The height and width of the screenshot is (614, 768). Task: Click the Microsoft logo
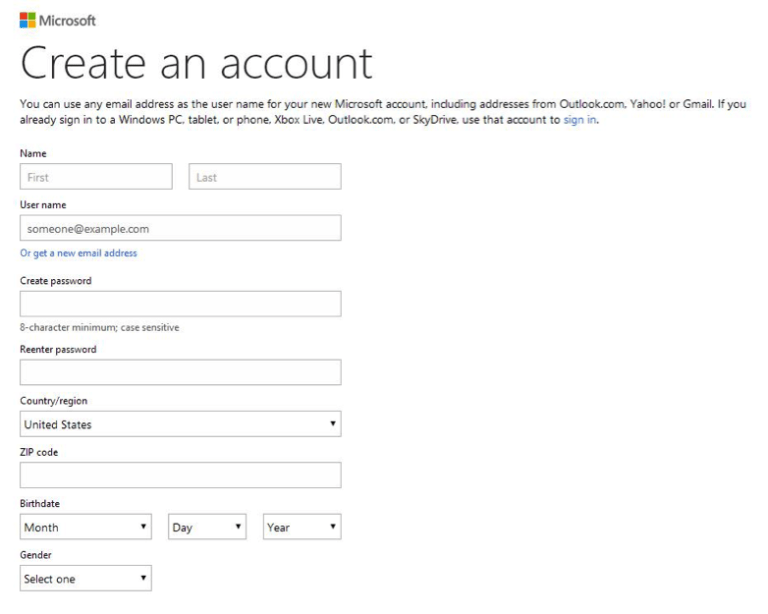pyautogui.click(x=58, y=21)
